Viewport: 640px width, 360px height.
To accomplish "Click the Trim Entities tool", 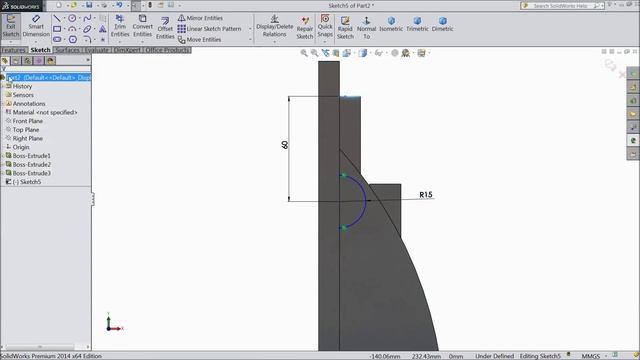I will pos(120,26).
